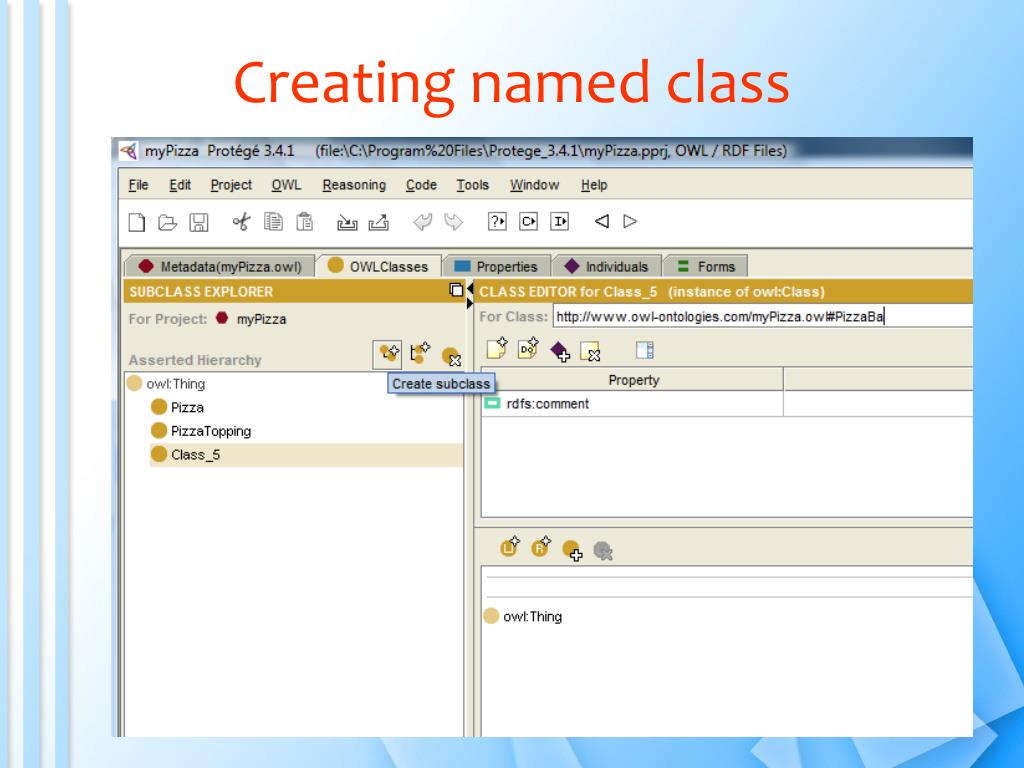Click the New Project toolbar icon

point(136,223)
